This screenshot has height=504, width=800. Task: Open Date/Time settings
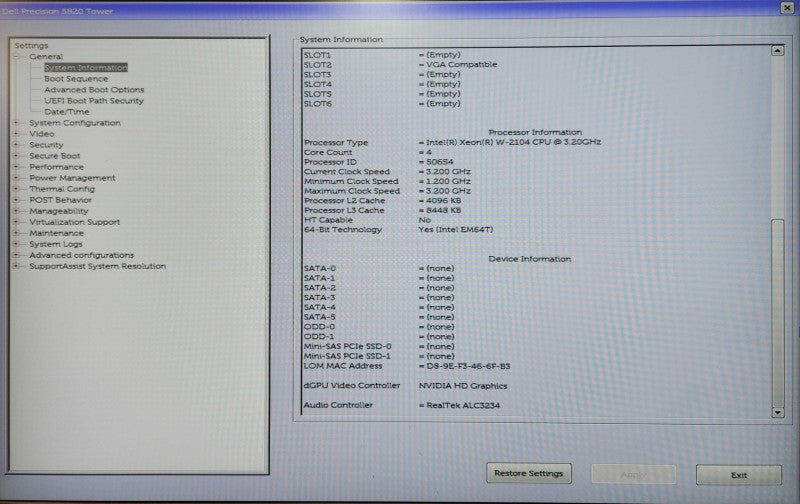[67, 112]
